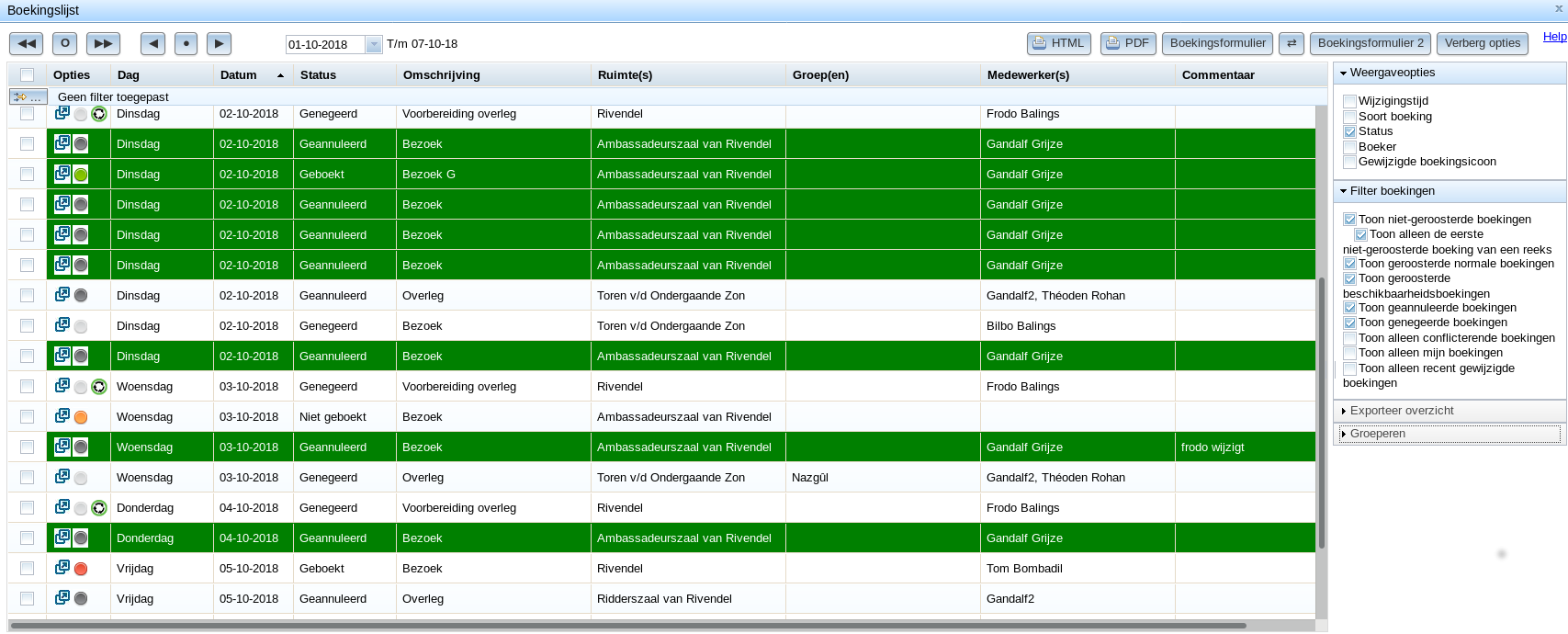1568x634 pixels.
Task: Click the Verberg opties button
Action: tap(1483, 43)
